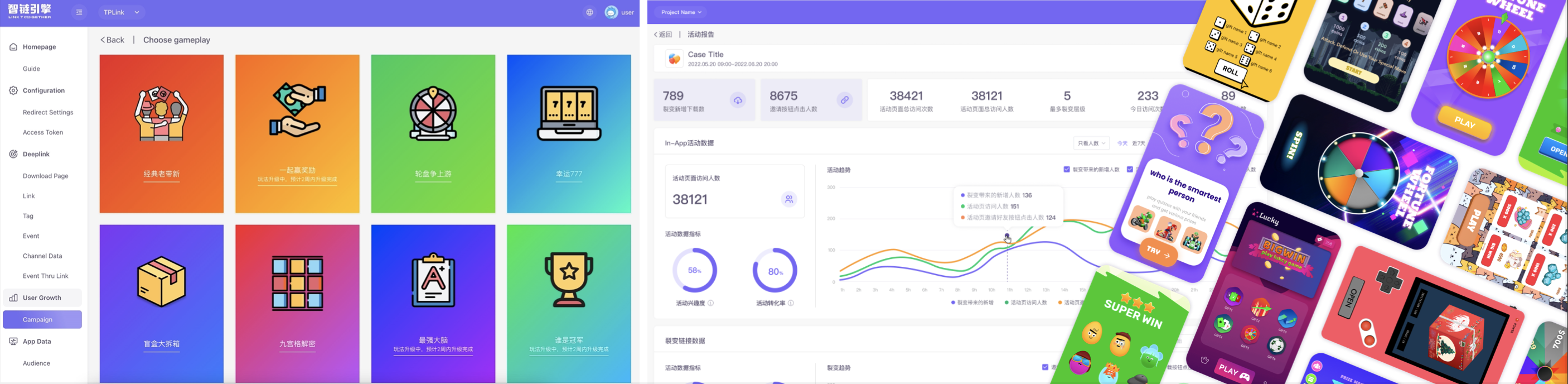Screen dimensions: 1568x384
Task: Select the 今天 time range
Action: pyautogui.click(x=1122, y=143)
